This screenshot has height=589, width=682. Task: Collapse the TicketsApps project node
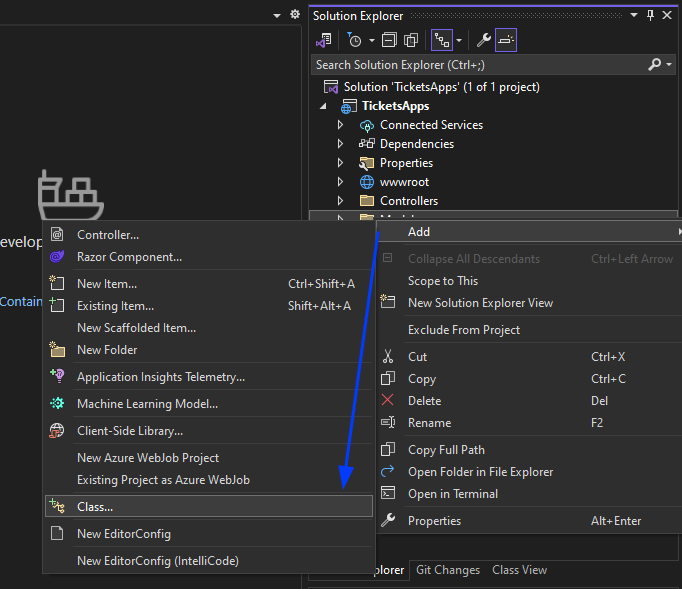323,106
